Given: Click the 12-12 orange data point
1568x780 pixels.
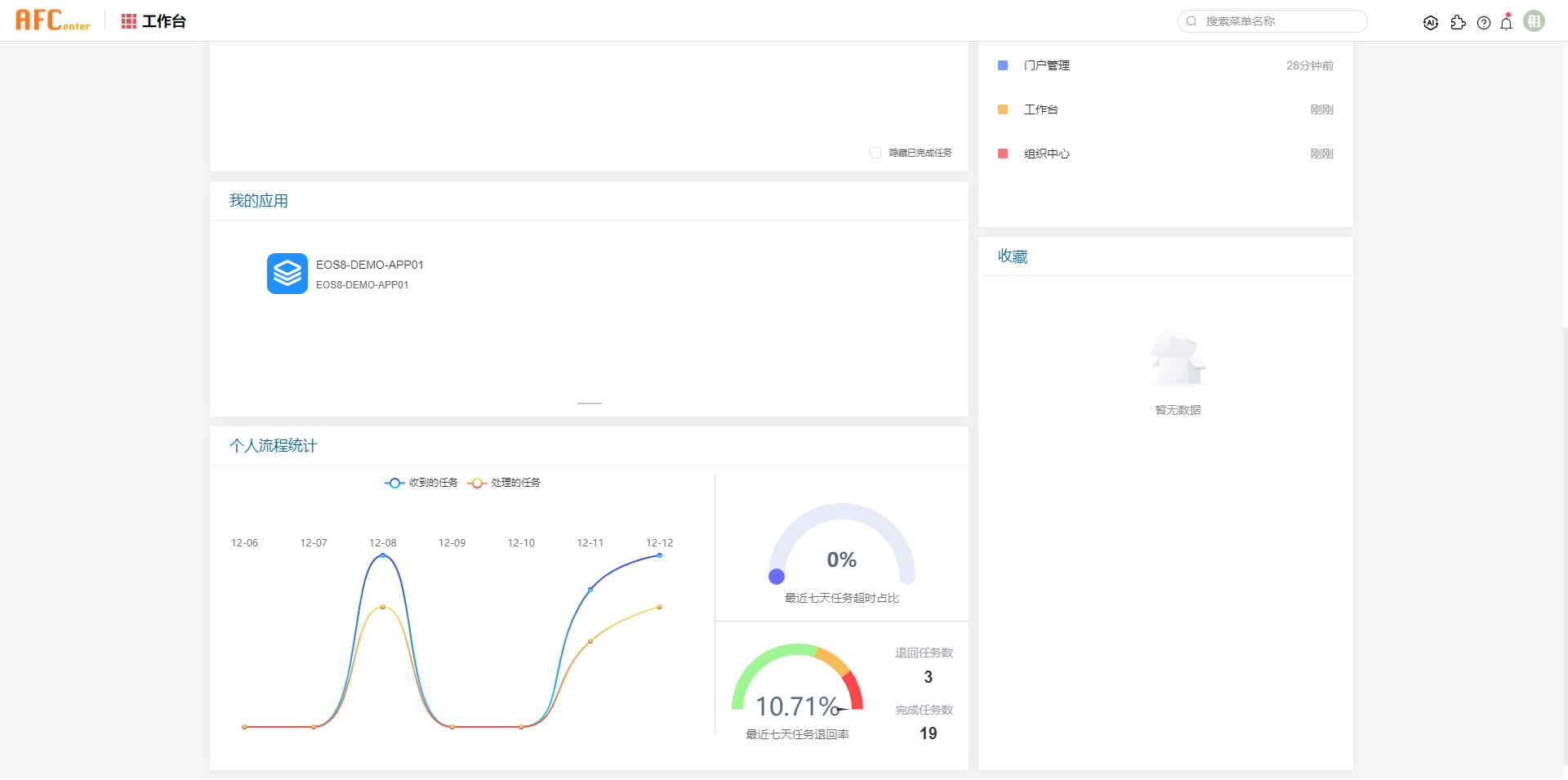Looking at the screenshot, I should (659, 607).
